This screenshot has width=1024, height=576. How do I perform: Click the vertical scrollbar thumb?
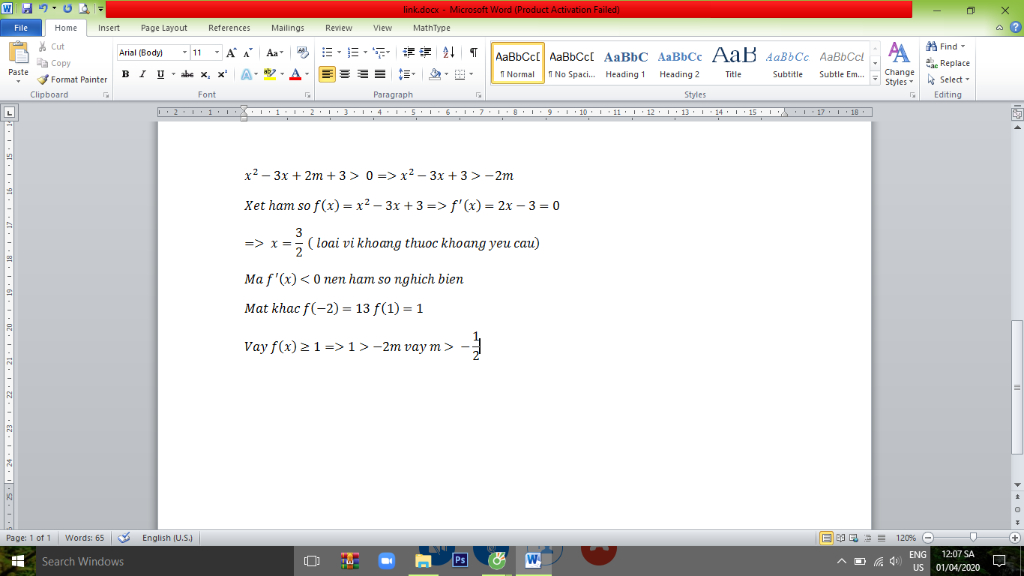tap(1017, 387)
